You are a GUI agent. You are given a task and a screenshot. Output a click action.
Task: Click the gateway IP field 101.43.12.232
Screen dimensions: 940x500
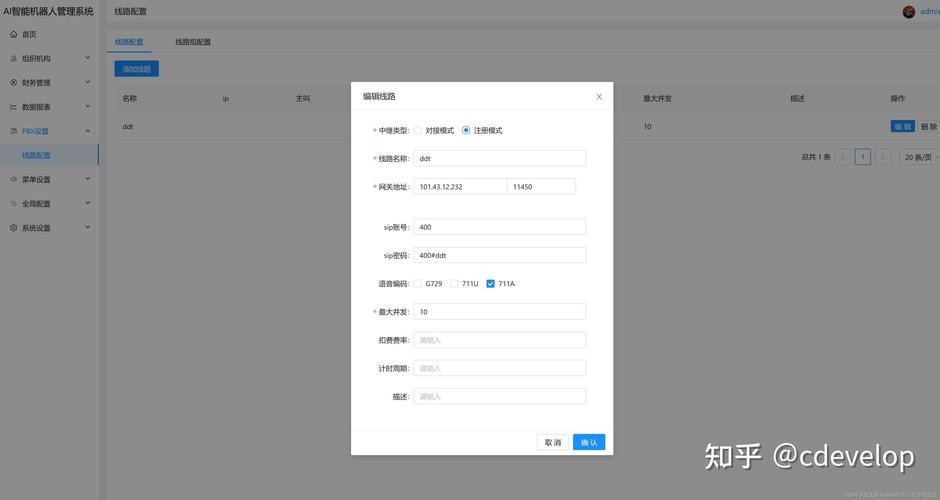[460, 186]
